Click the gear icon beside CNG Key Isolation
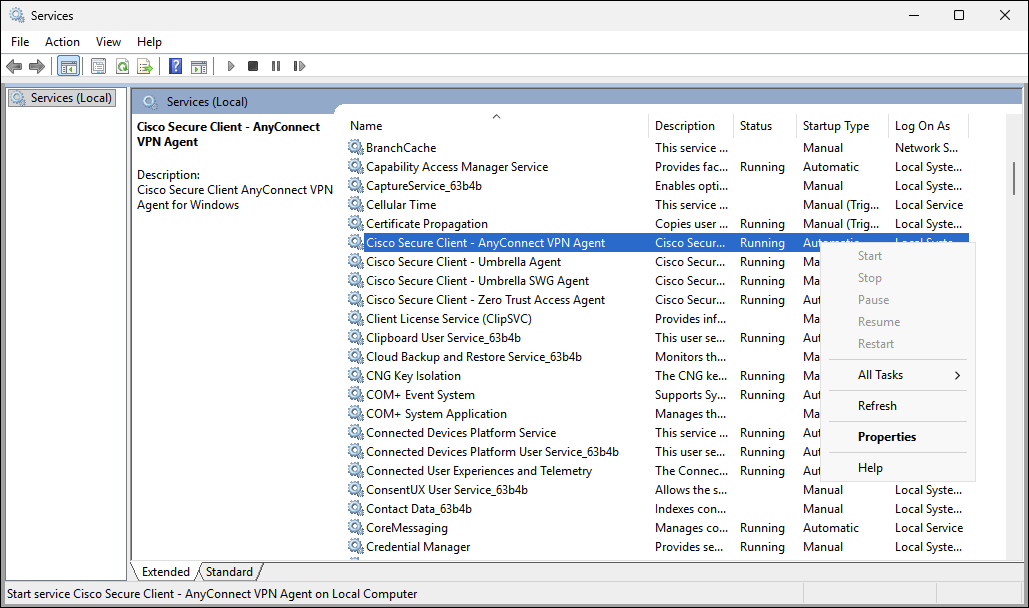 [x=355, y=375]
